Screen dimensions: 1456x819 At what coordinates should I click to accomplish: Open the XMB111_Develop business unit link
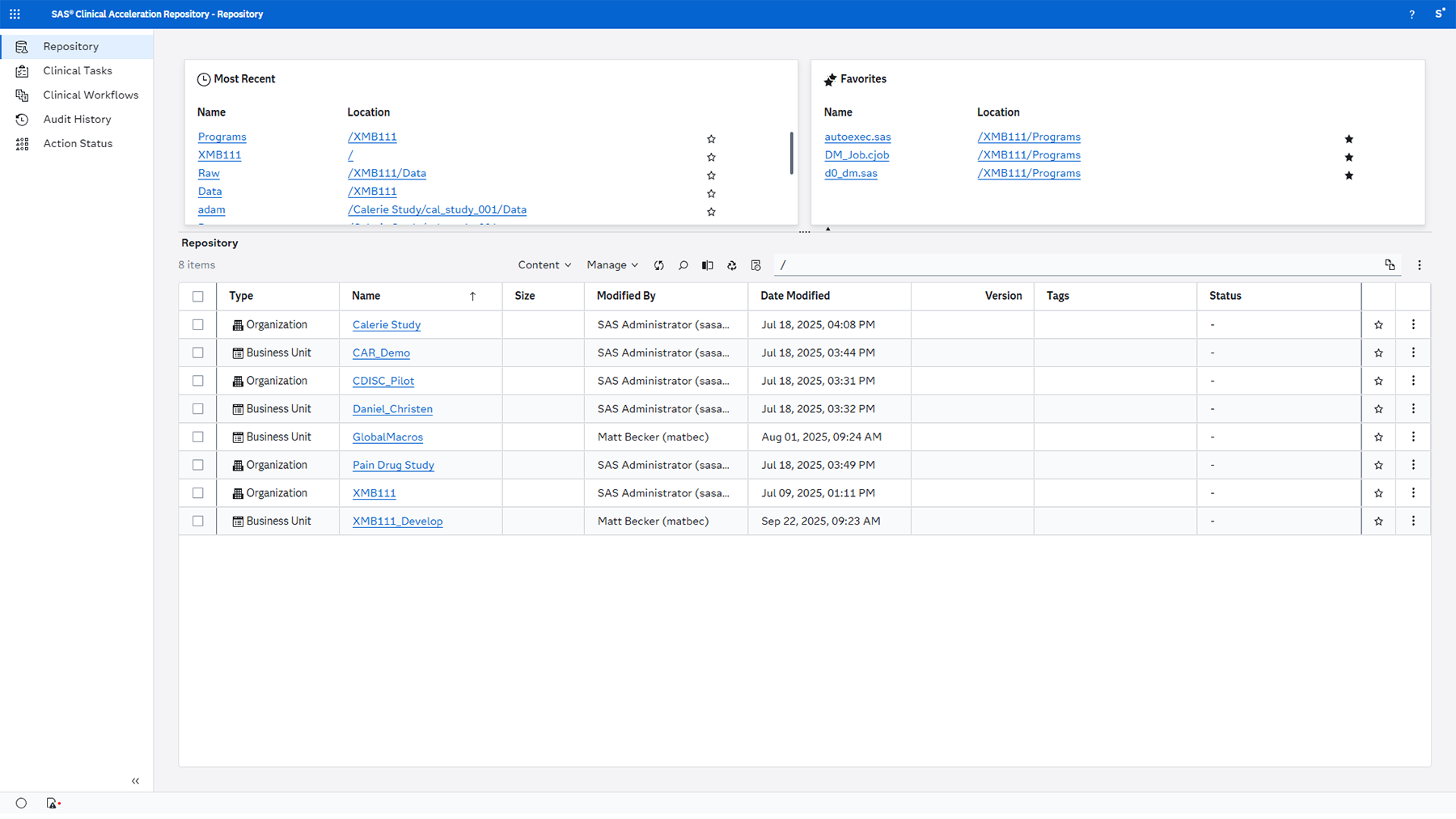397,521
